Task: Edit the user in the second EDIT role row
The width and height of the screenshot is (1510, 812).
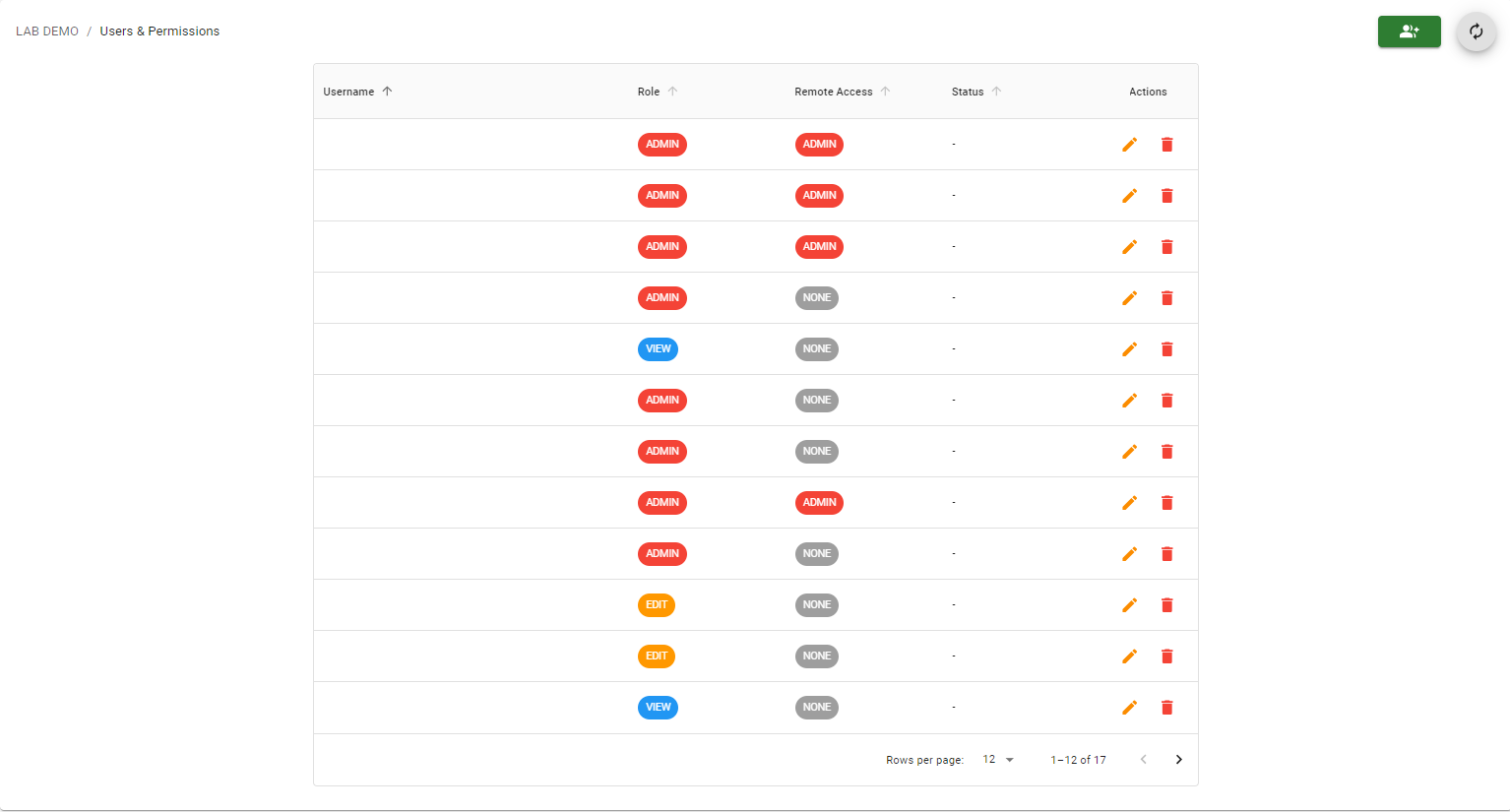Action: 1129,656
